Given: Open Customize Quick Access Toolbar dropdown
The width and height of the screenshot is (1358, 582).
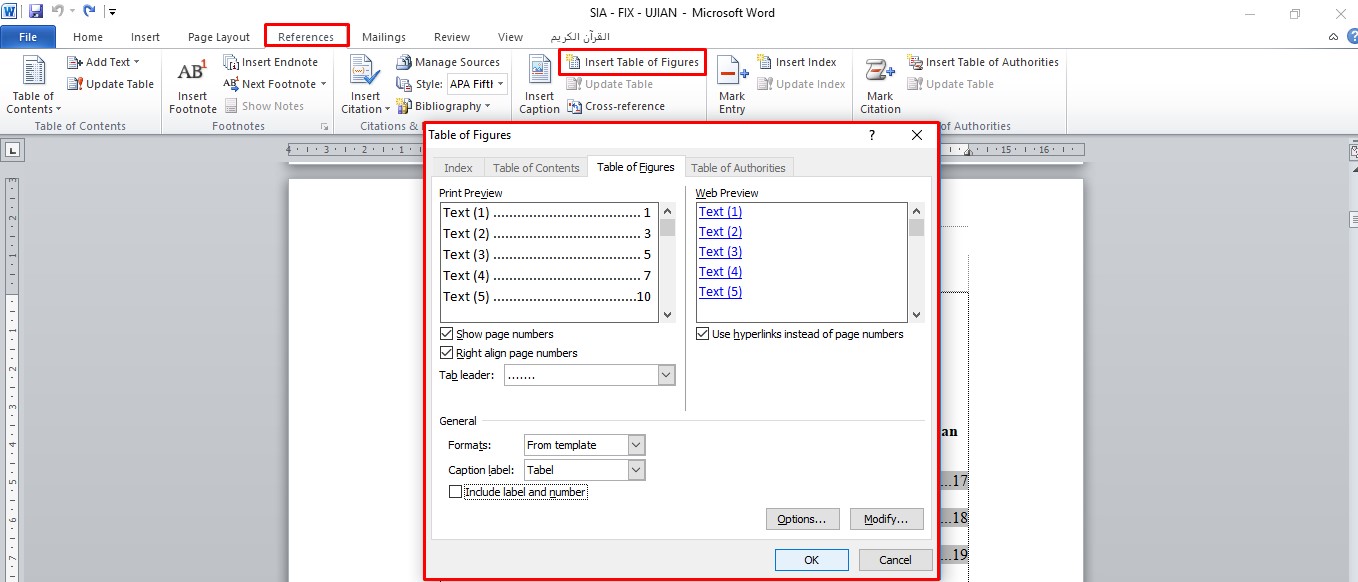Looking at the screenshot, I should coord(112,12).
